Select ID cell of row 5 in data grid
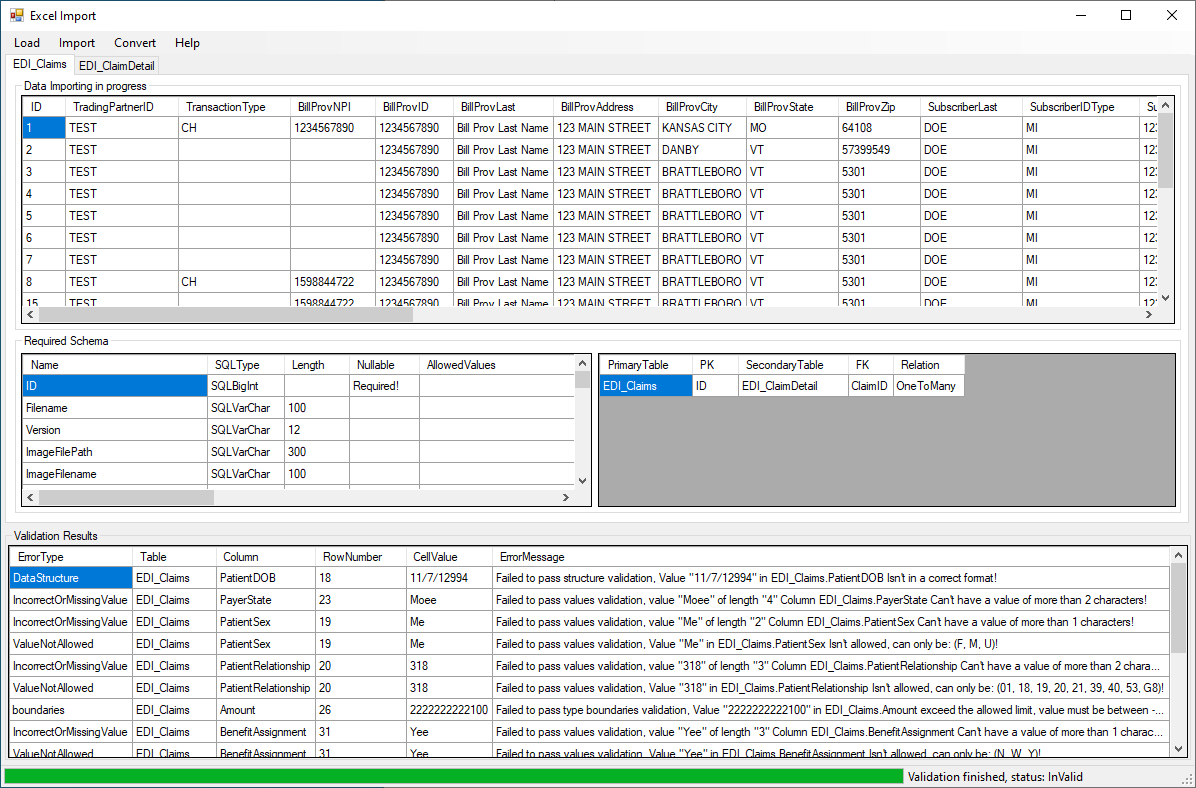The height and width of the screenshot is (788, 1196). (43, 216)
